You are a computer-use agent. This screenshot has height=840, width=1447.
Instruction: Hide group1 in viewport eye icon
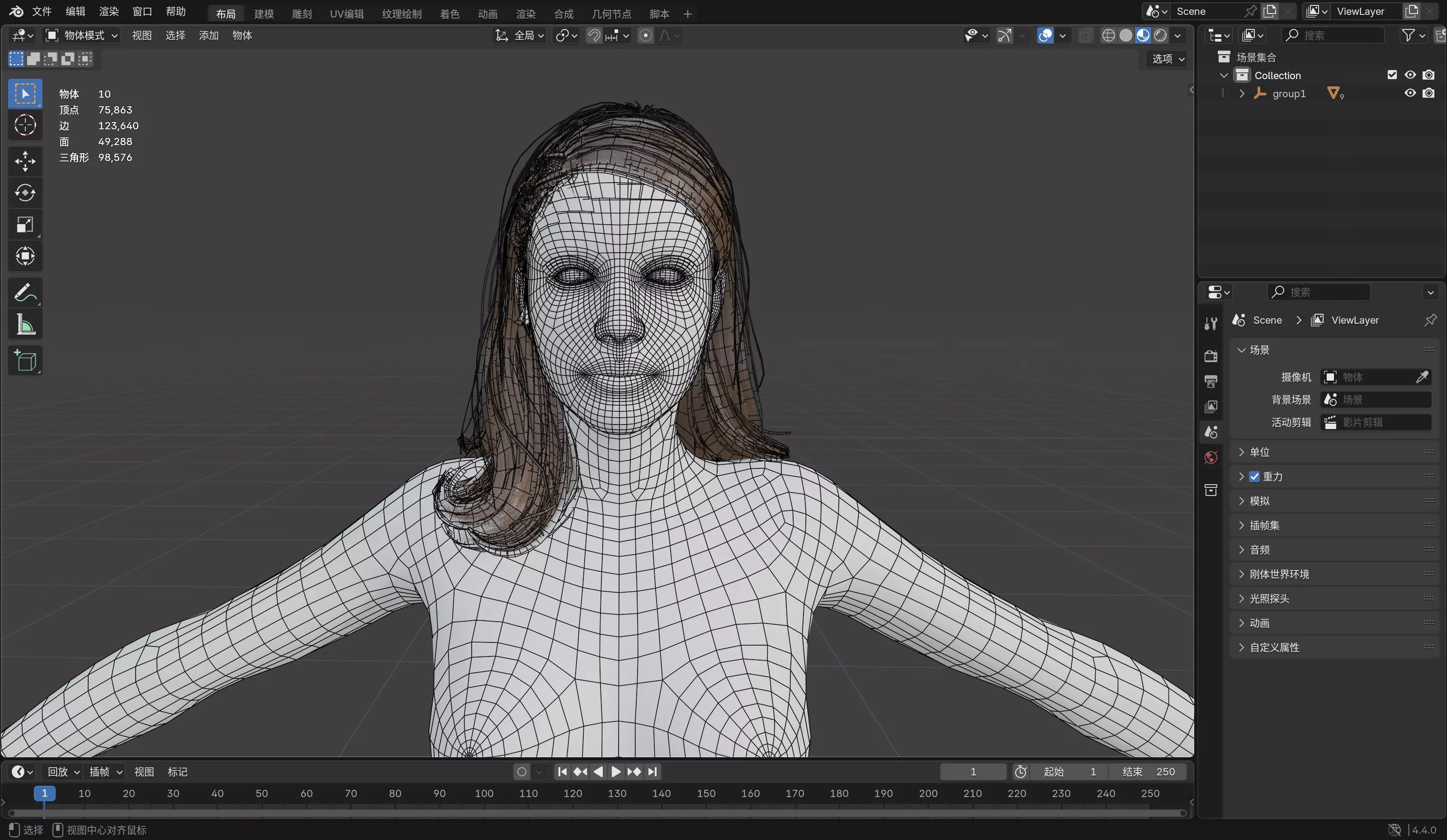1409,93
